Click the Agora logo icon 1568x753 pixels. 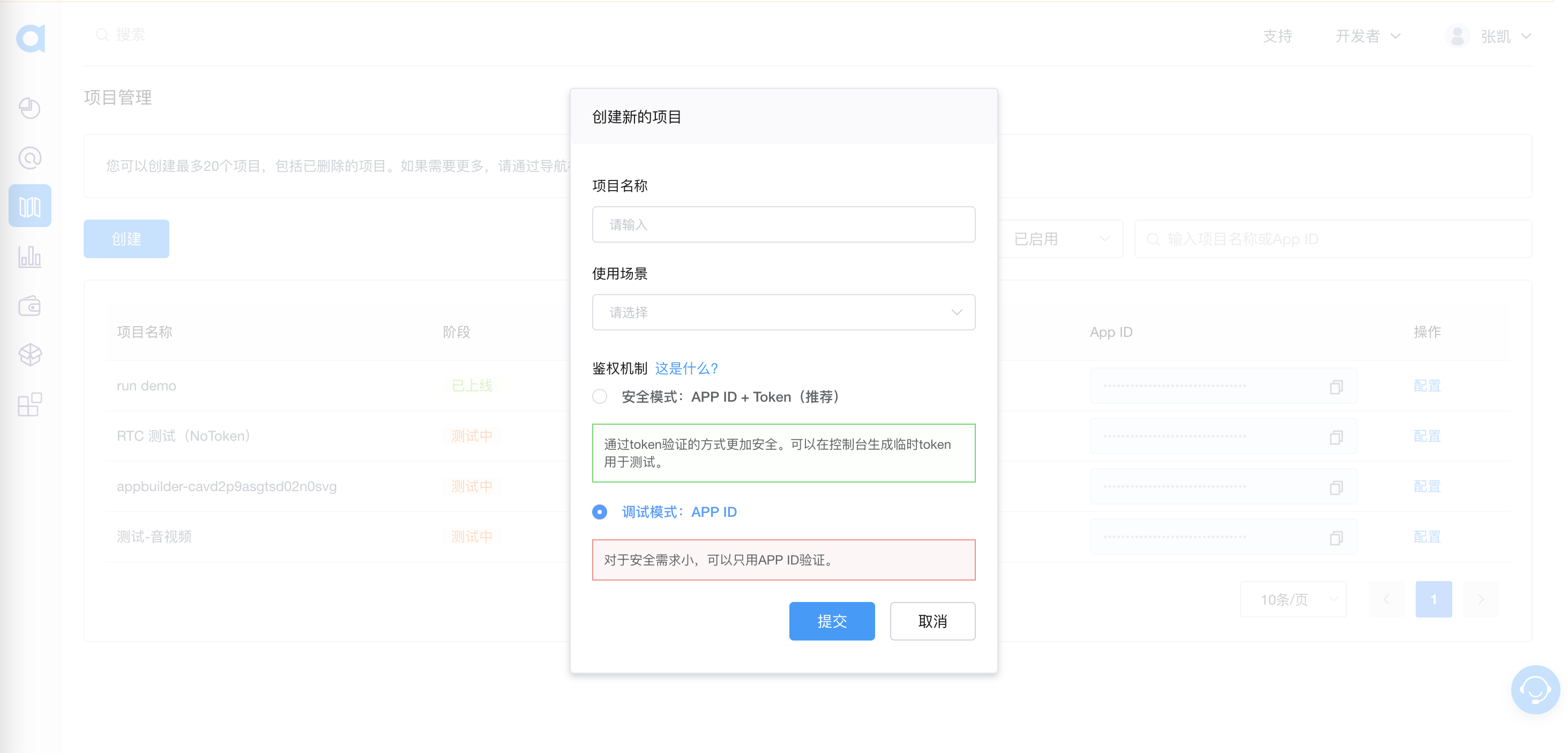tap(31, 37)
